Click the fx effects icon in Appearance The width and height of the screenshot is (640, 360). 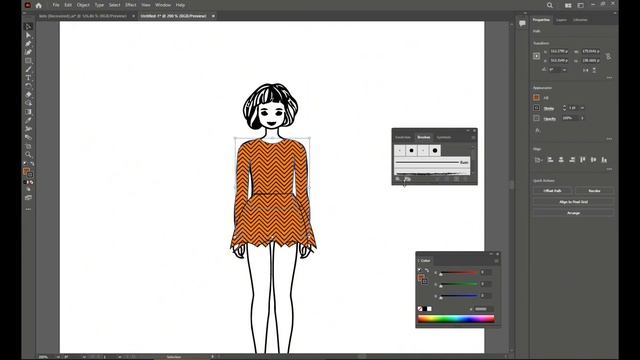[538, 131]
